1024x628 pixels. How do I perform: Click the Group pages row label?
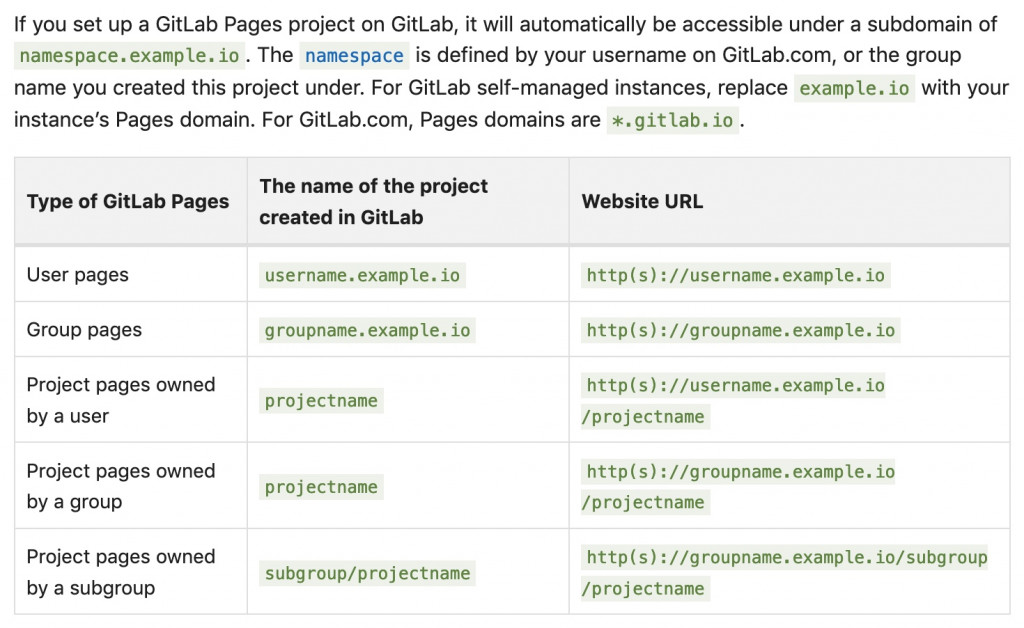pyautogui.click(x=84, y=330)
